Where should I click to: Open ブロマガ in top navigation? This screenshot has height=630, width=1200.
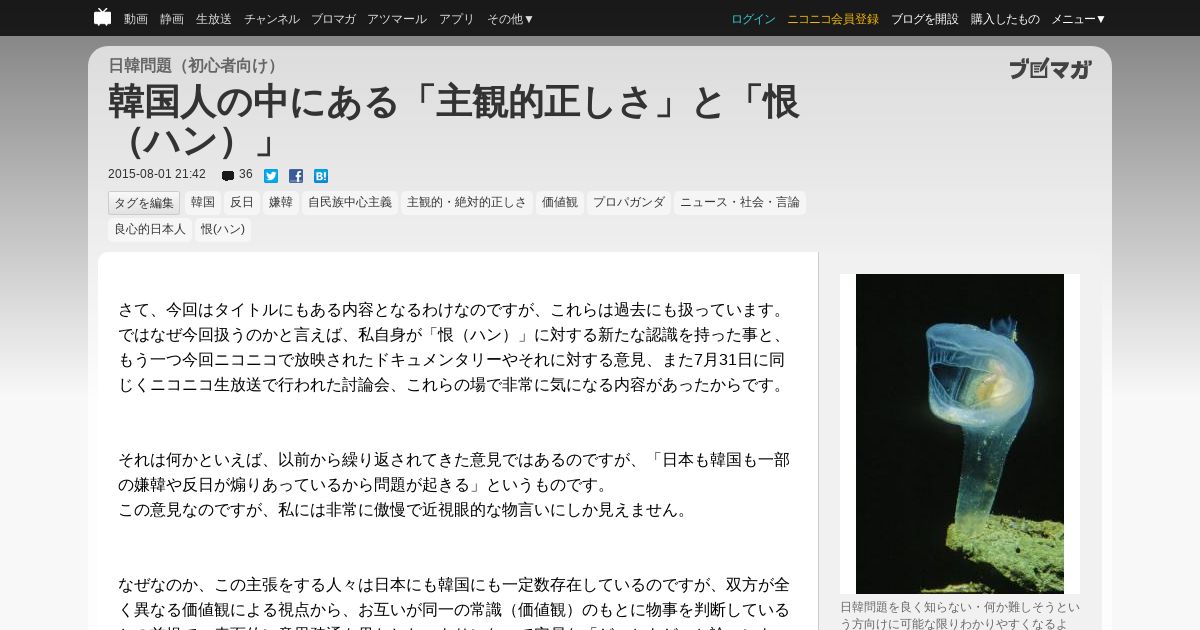point(333,19)
